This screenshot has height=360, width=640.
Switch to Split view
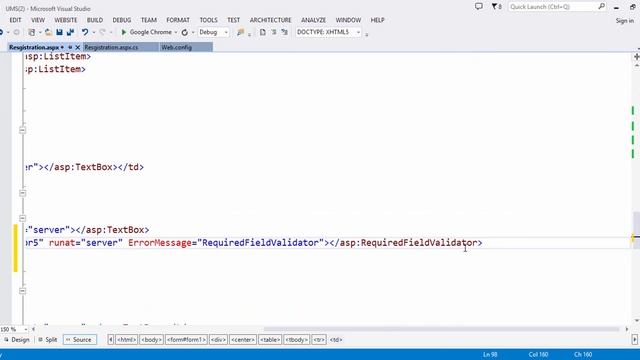[48, 340]
